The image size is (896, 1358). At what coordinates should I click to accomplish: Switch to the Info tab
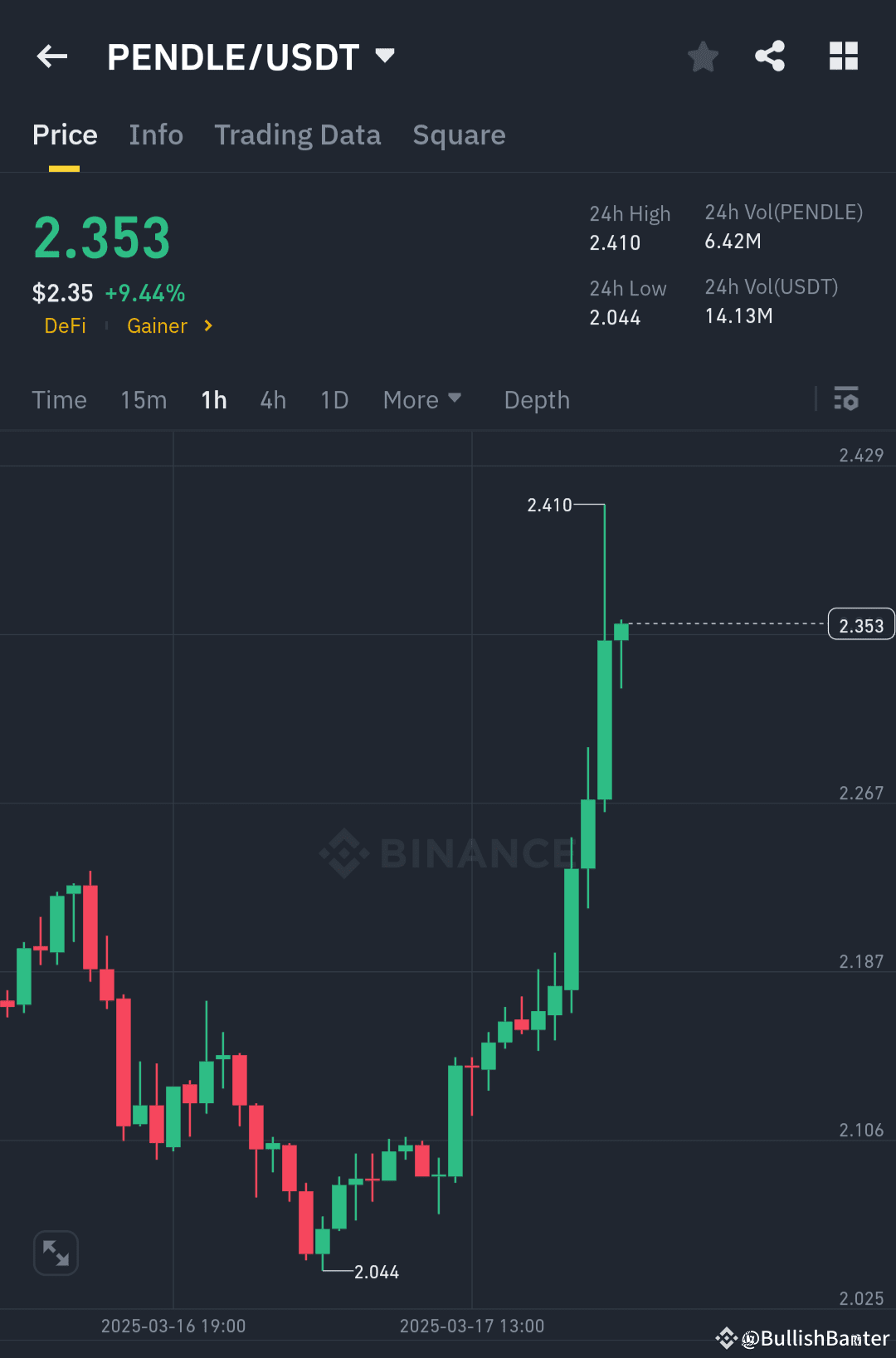(156, 134)
